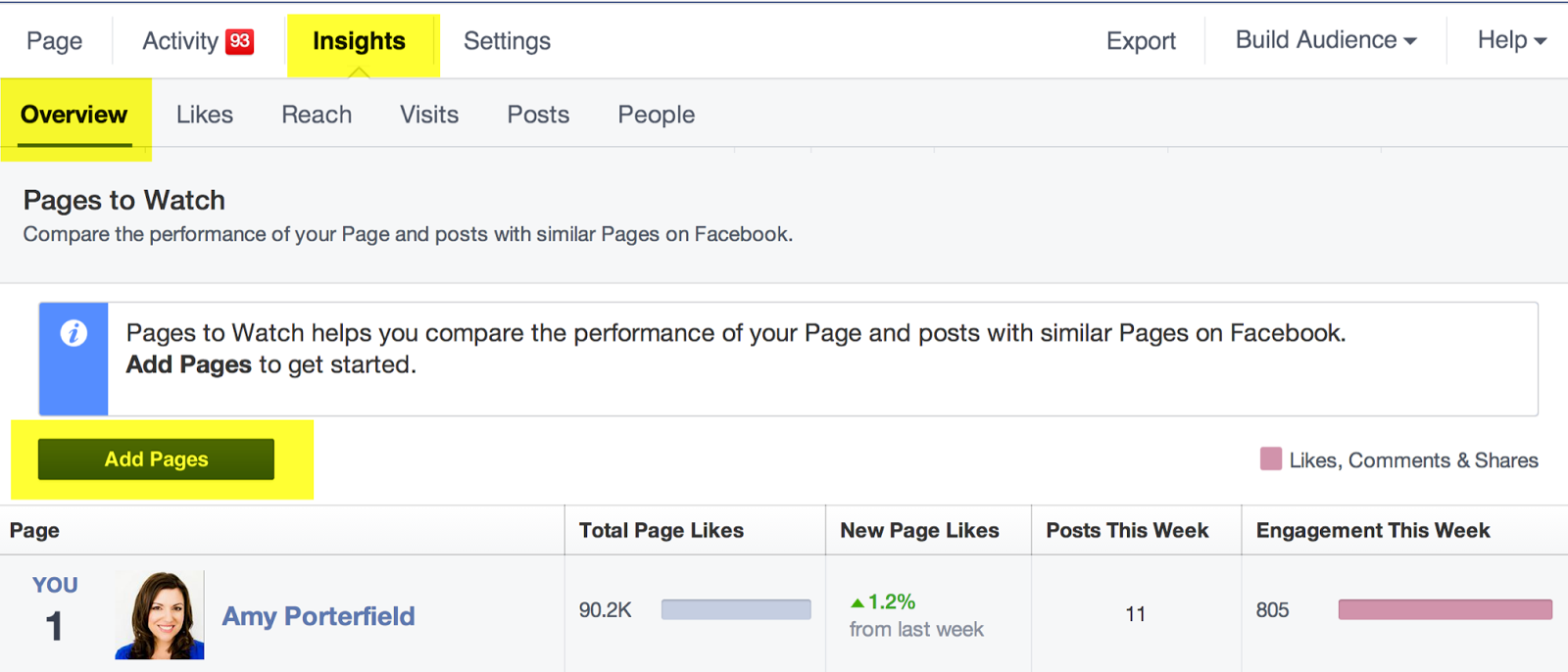1568x672 pixels.
Task: Go to the Settings menu item
Action: click(x=506, y=41)
